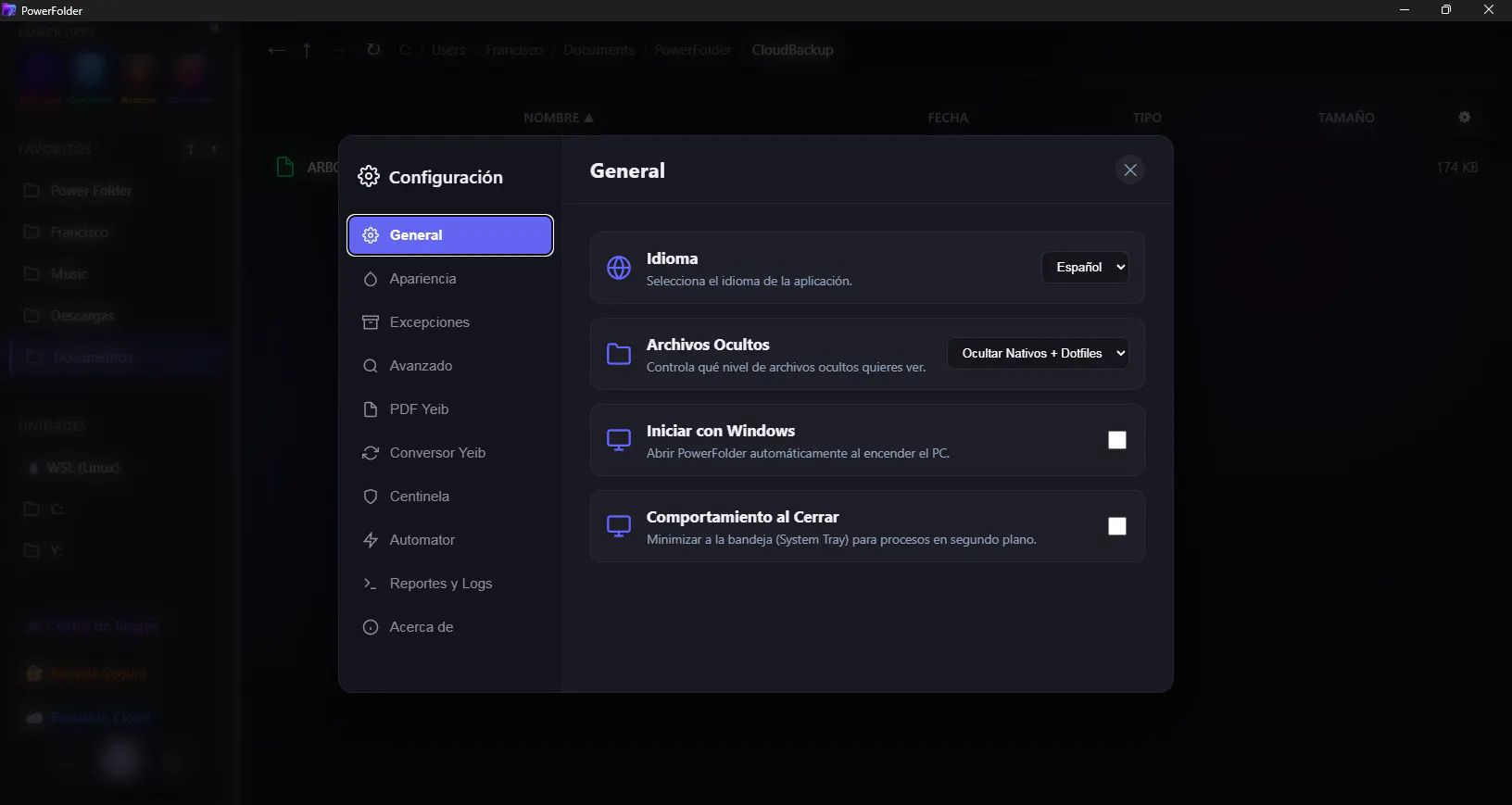This screenshot has width=1512, height=805.
Task: Click the Automator lightning bolt icon
Action: pyautogui.click(x=371, y=540)
